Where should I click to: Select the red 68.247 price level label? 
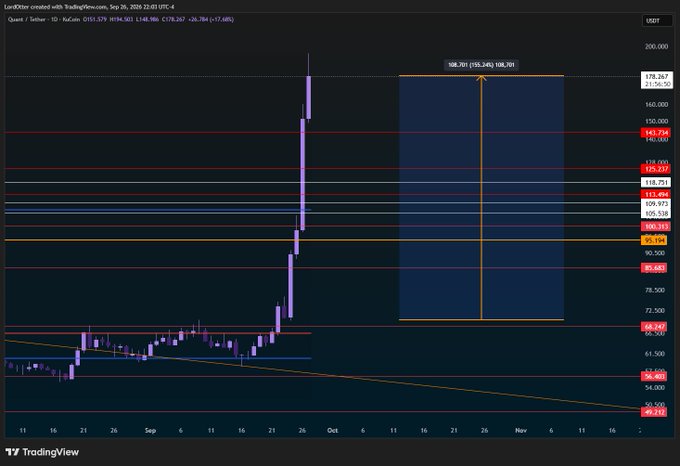point(655,327)
